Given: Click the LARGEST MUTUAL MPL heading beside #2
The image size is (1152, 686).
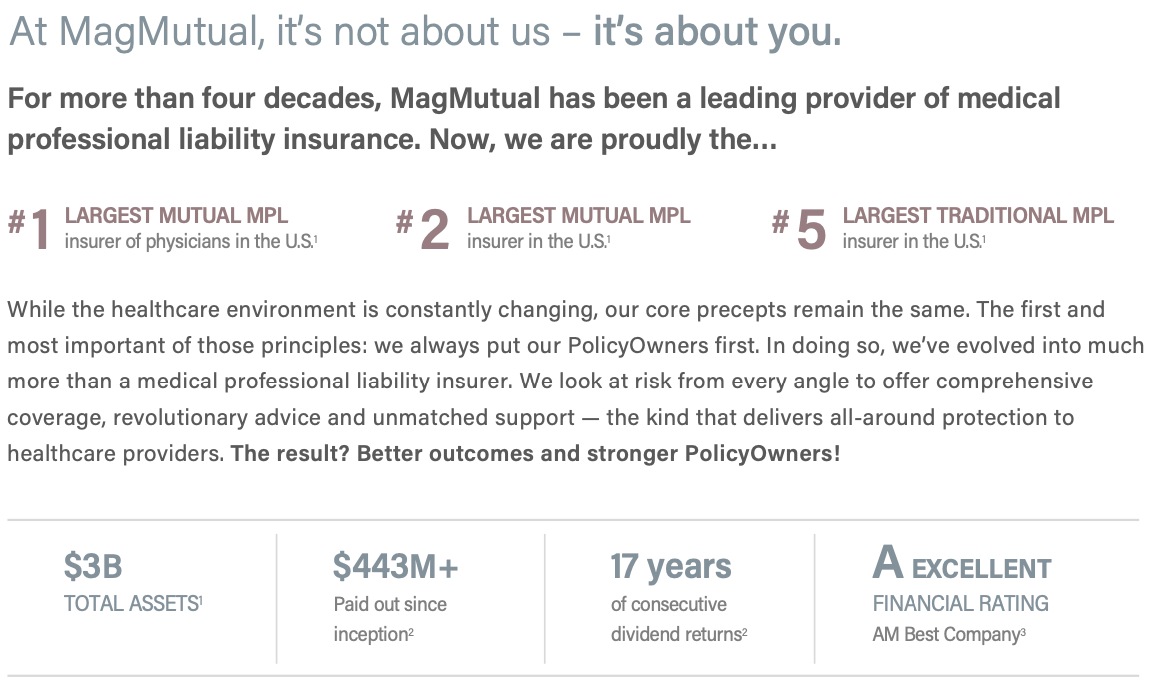Looking at the screenshot, I should point(578,215).
